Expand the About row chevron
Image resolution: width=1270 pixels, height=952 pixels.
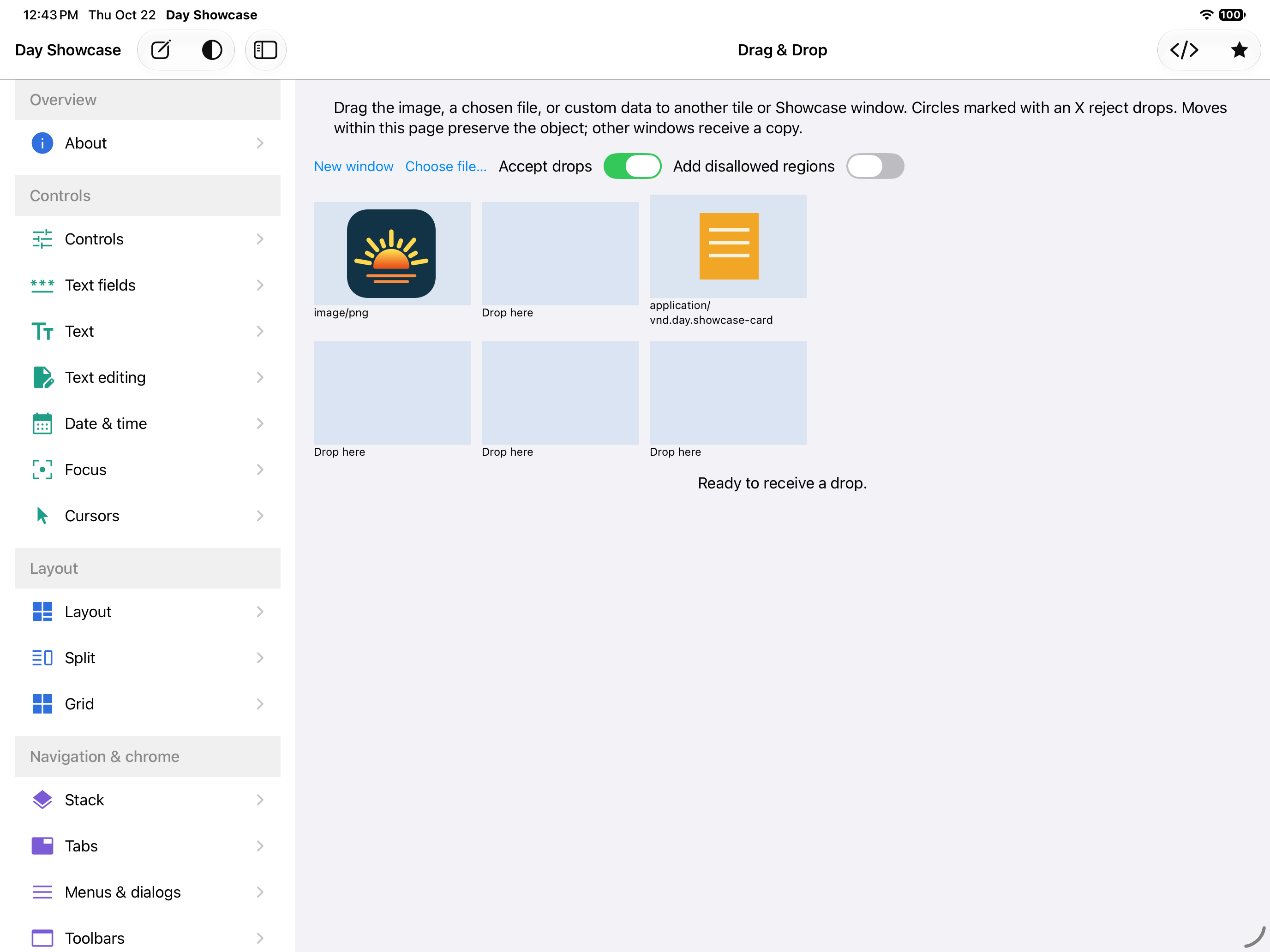(x=260, y=143)
